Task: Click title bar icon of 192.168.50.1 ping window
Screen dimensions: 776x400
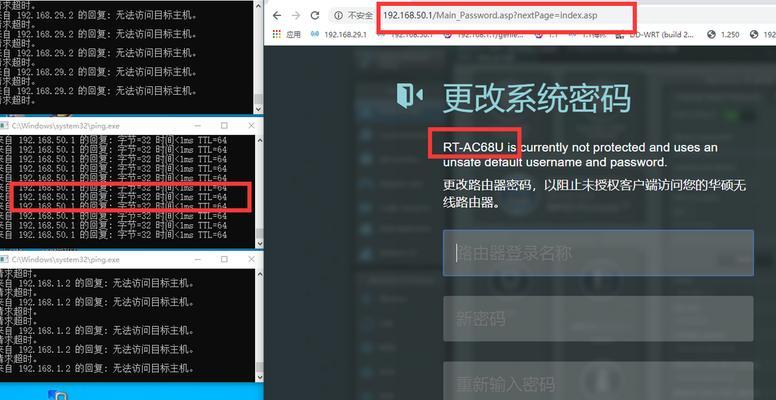Action: 4,126
